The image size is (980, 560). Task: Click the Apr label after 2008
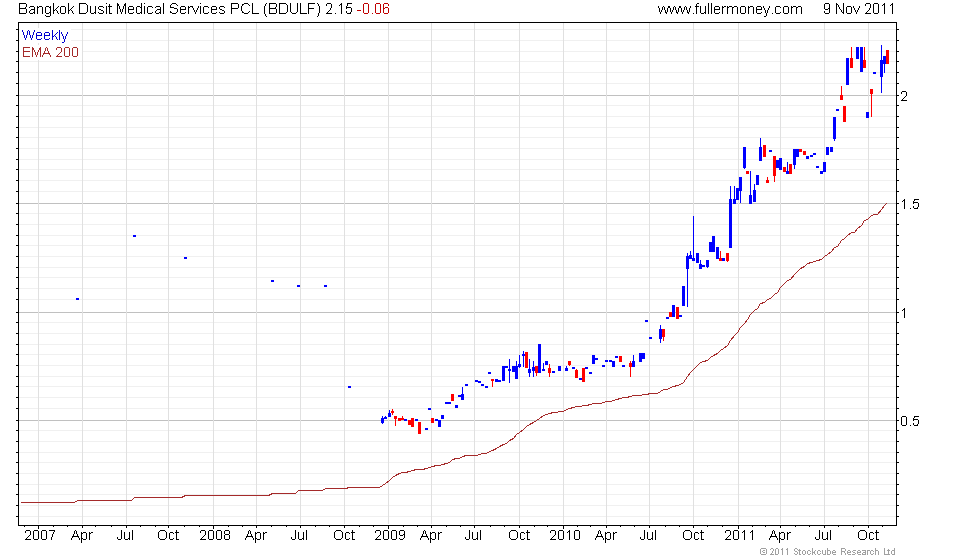256,536
